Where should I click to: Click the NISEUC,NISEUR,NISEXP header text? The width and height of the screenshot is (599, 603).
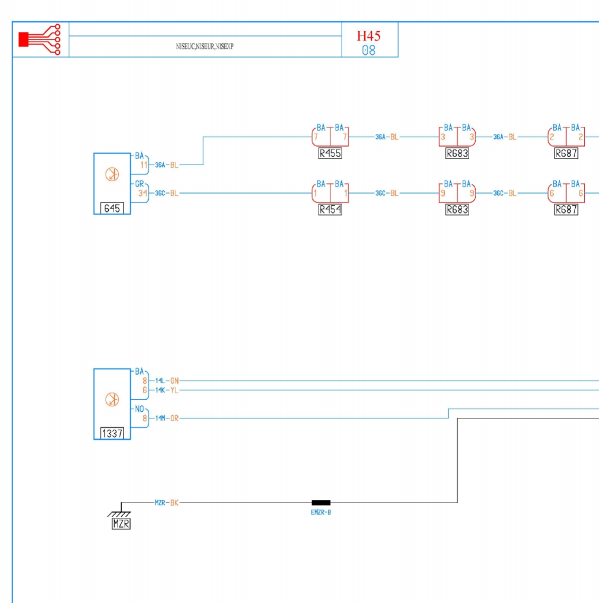(x=205, y=46)
